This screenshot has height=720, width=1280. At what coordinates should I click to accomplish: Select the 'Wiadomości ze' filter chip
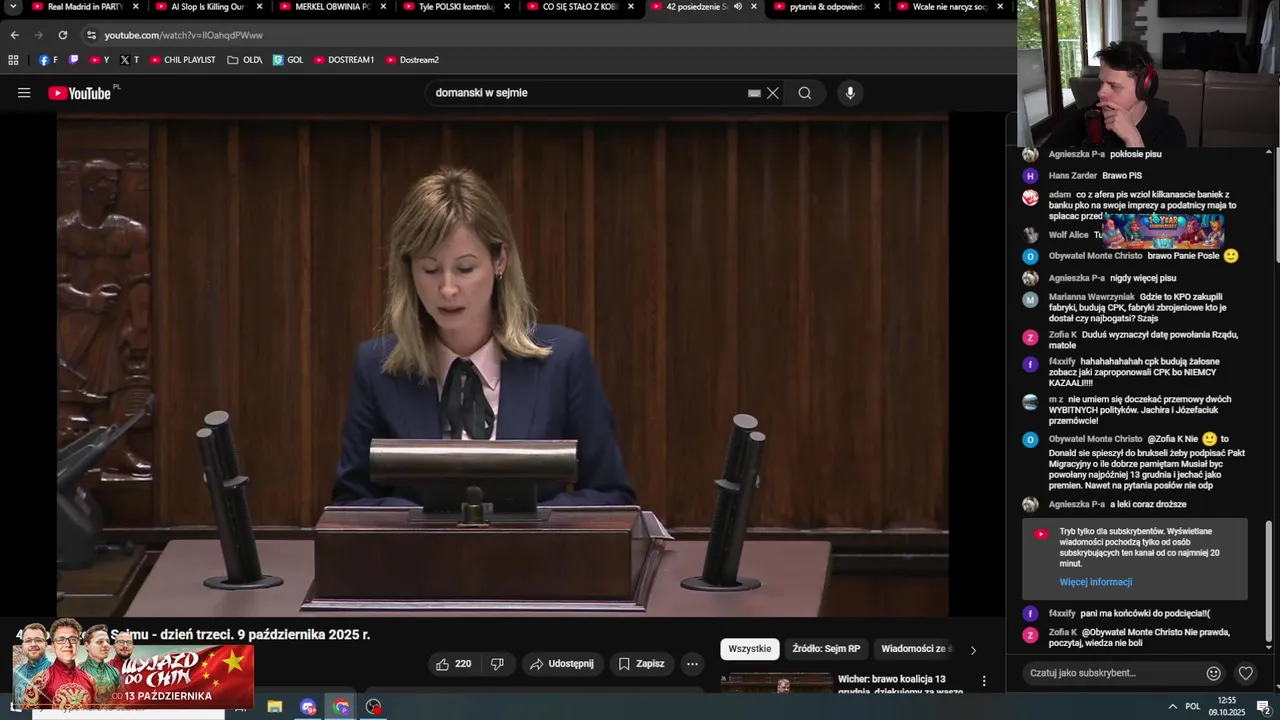pos(916,649)
